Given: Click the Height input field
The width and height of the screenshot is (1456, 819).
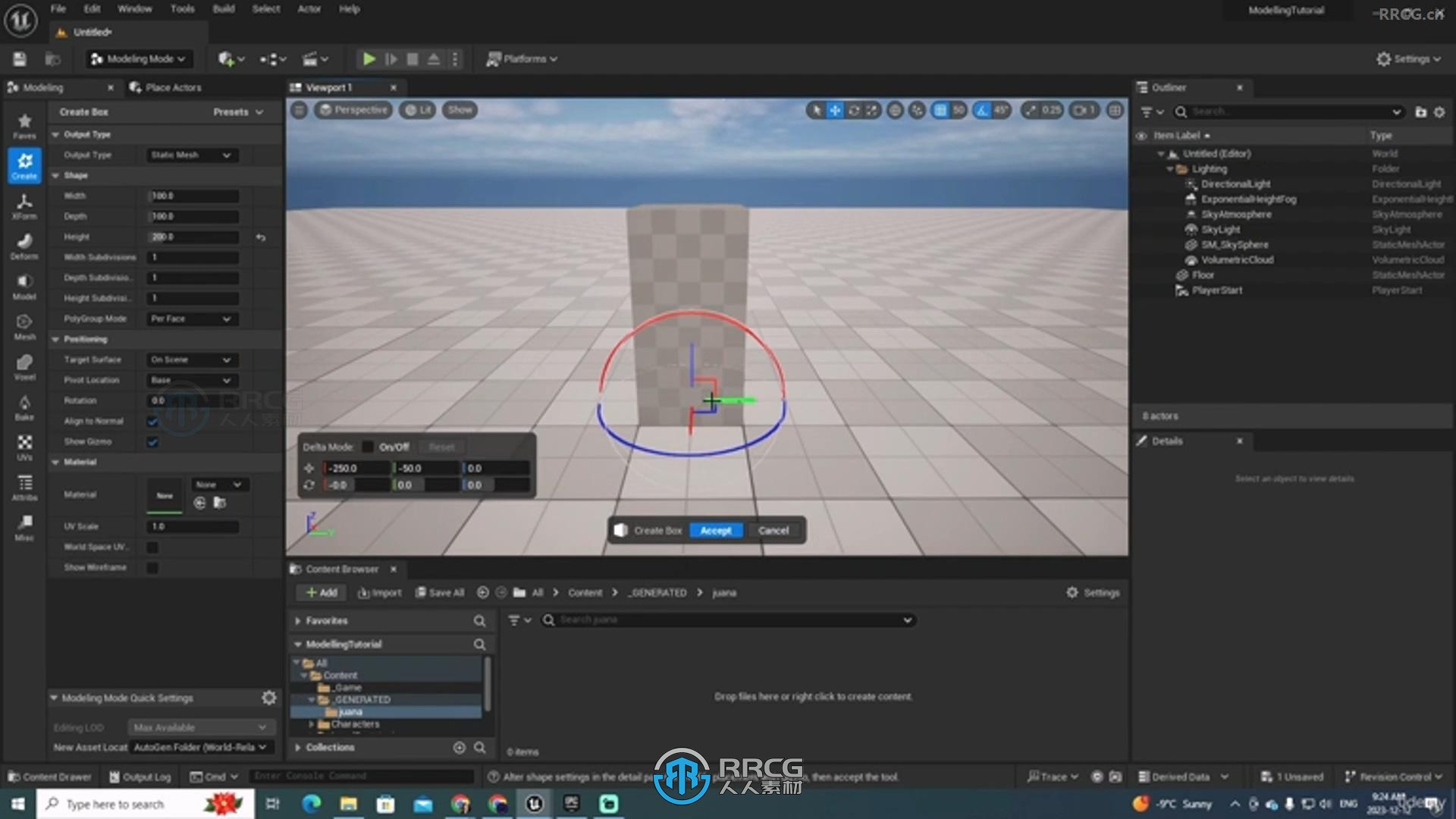Looking at the screenshot, I should 192,236.
